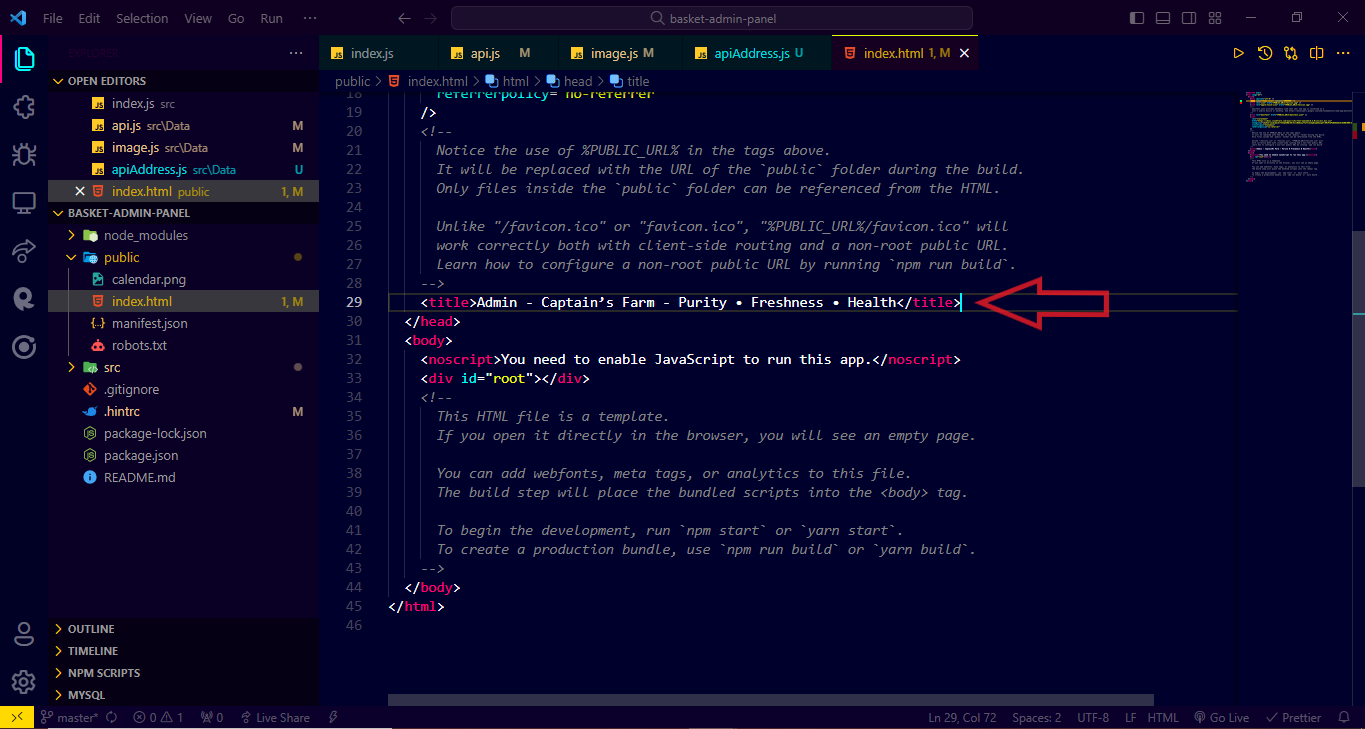Image resolution: width=1365 pixels, height=729 pixels.
Task: Switch to the image.js editor tab
Action: [620, 53]
